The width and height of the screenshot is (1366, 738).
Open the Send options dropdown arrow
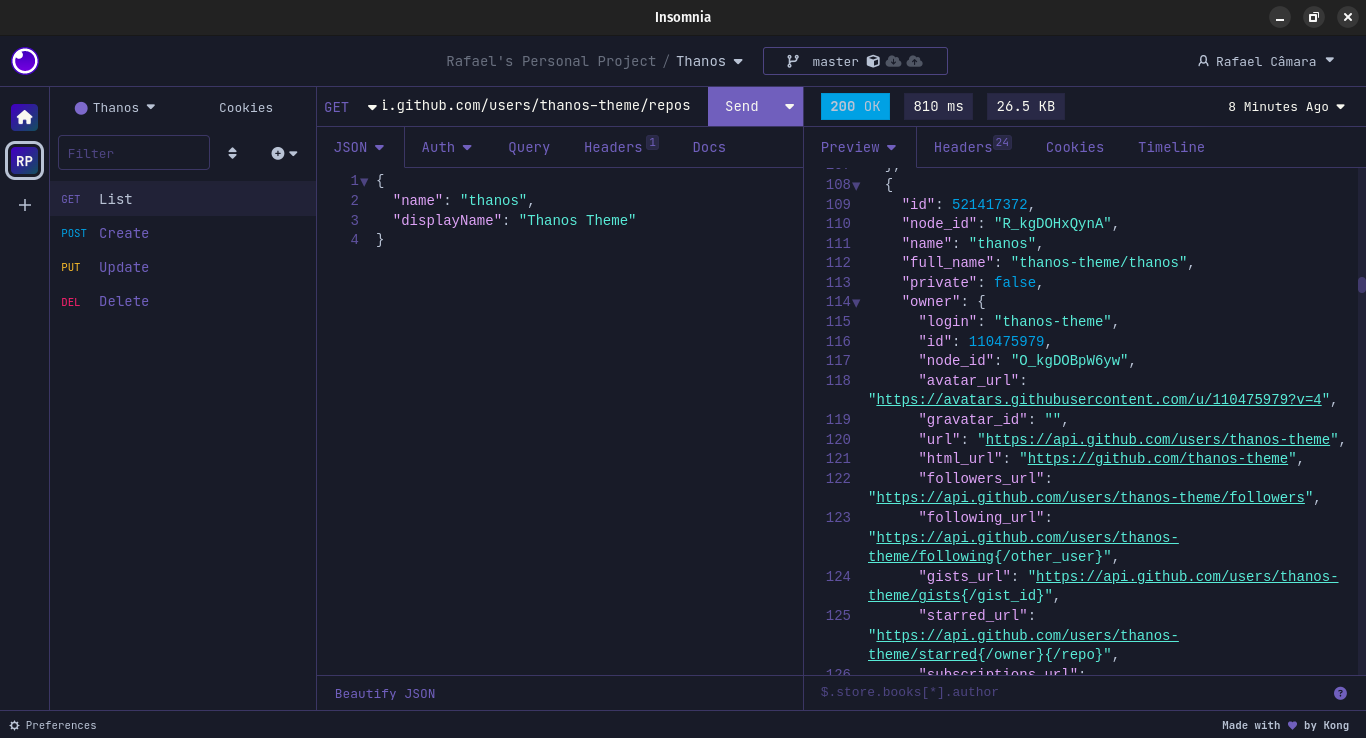(789, 107)
